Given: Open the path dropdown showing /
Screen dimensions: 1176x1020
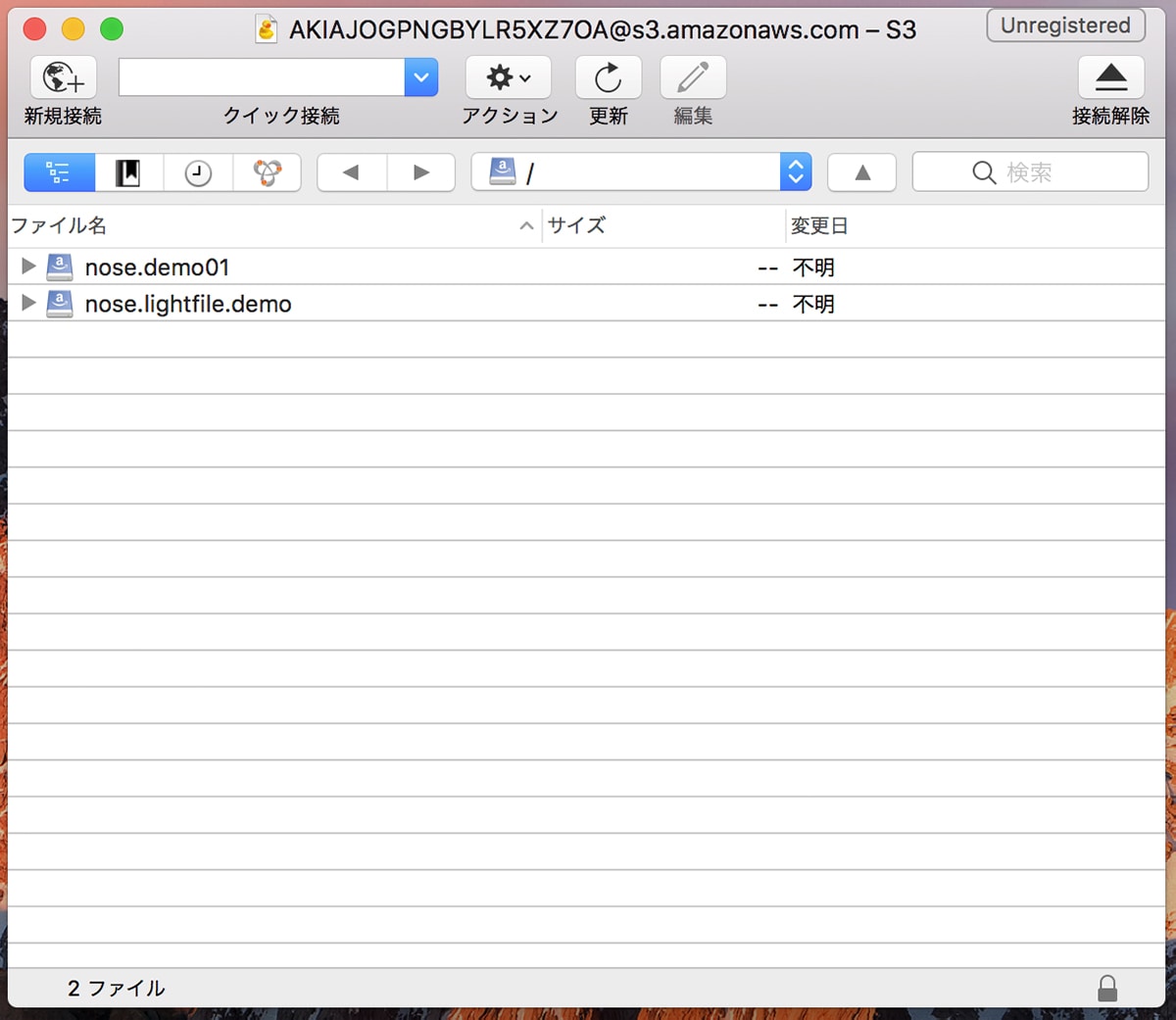Looking at the screenshot, I should pos(641,172).
